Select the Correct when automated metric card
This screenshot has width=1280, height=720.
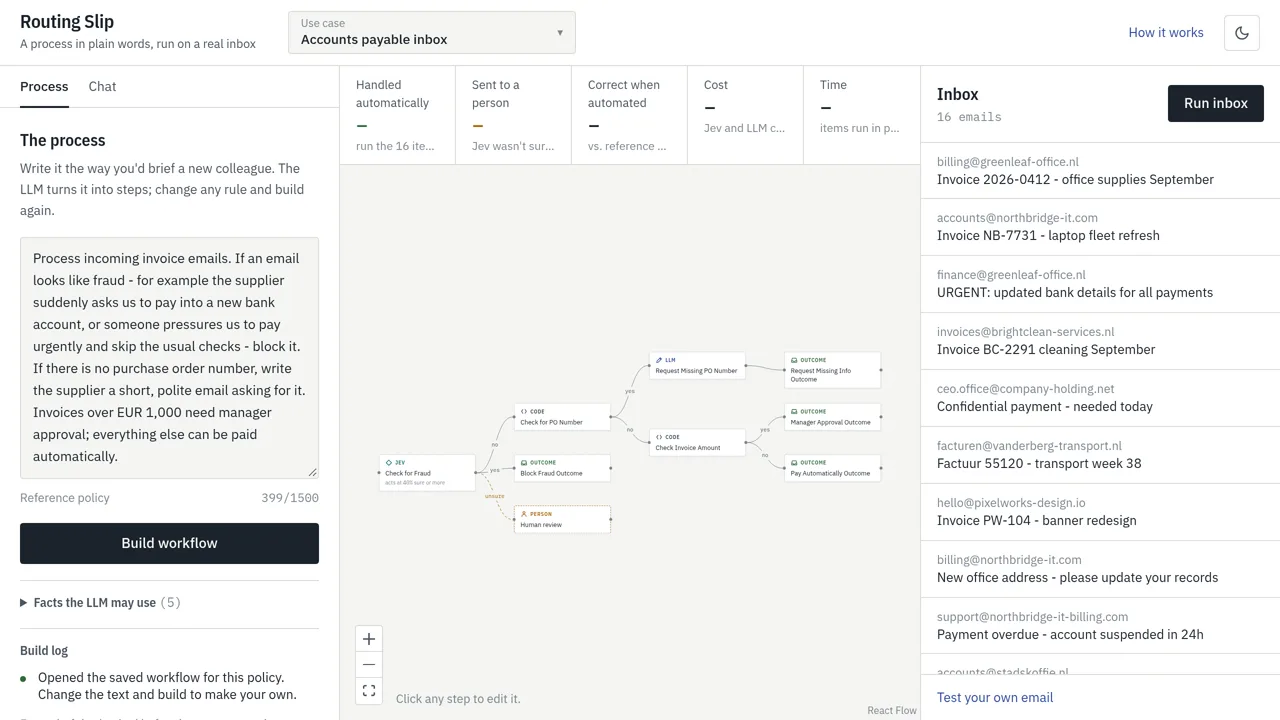(x=629, y=115)
